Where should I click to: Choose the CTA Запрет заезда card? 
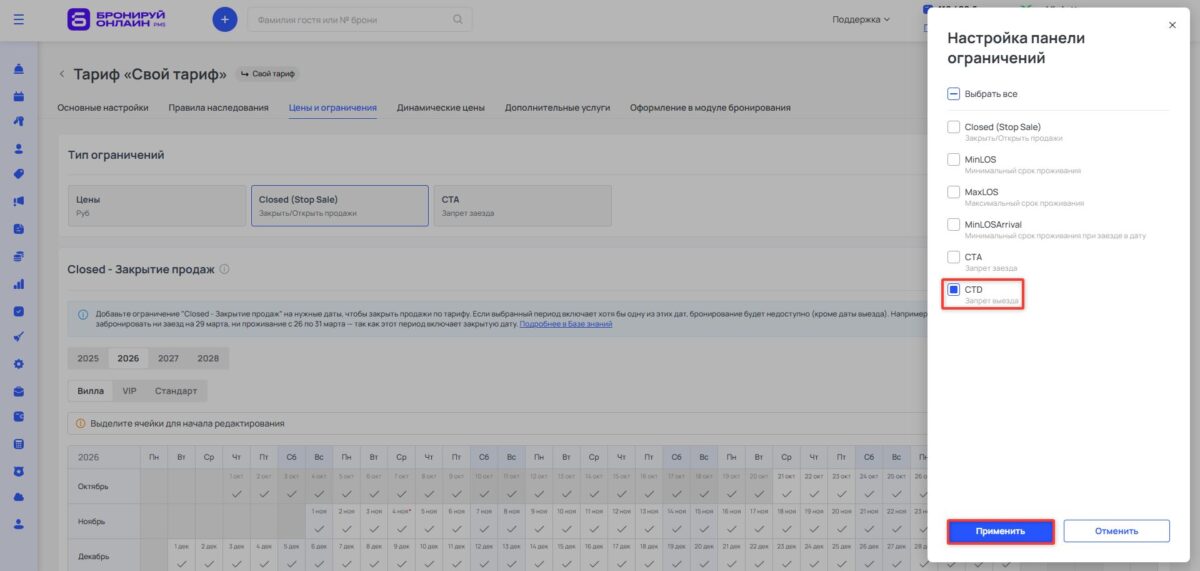523,206
